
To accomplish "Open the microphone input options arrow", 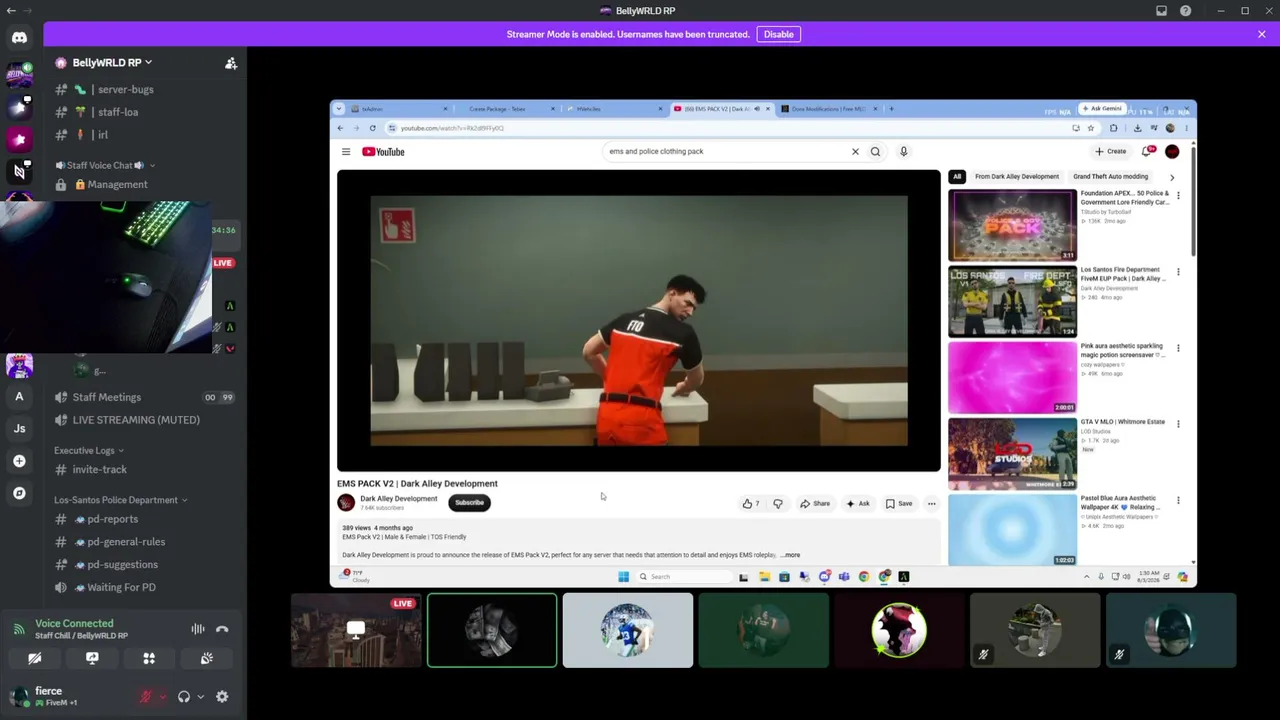I will 162,697.
